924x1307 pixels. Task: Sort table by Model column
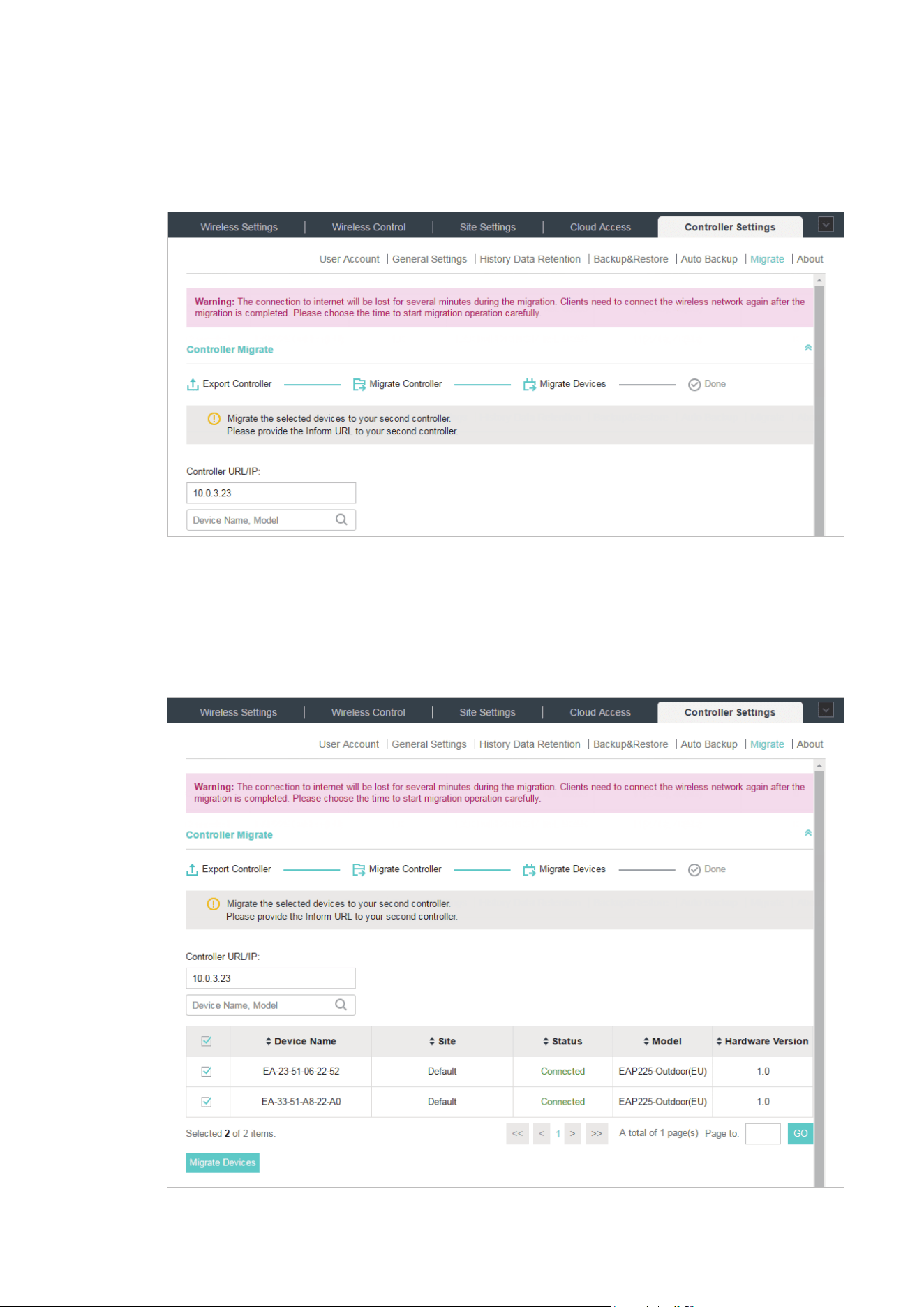point(662,1041)
